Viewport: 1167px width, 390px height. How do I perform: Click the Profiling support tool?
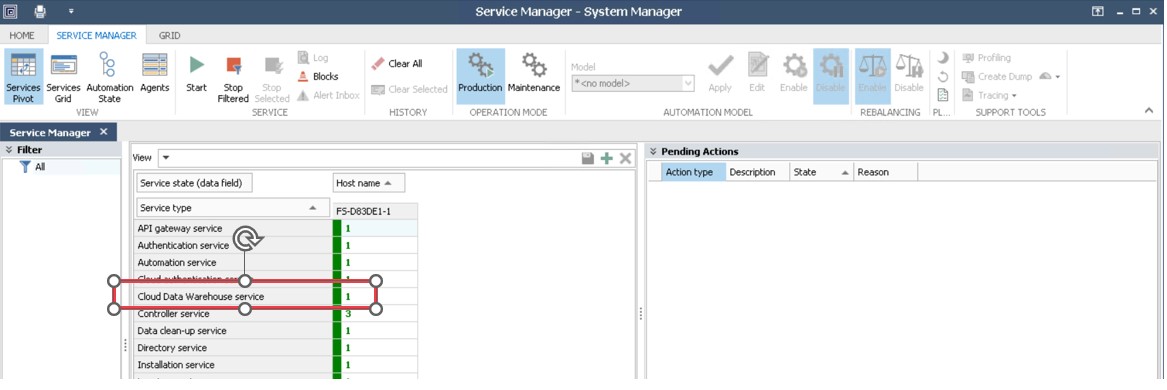click(x=986, y=57)
